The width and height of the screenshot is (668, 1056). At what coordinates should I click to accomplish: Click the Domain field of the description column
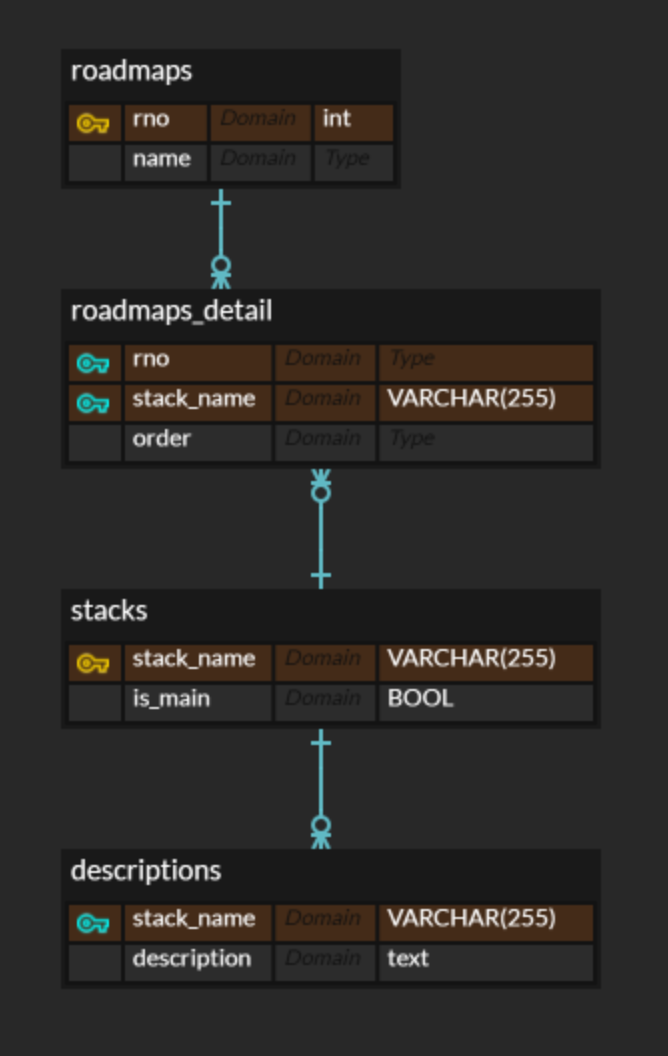[x=323, y=959]
